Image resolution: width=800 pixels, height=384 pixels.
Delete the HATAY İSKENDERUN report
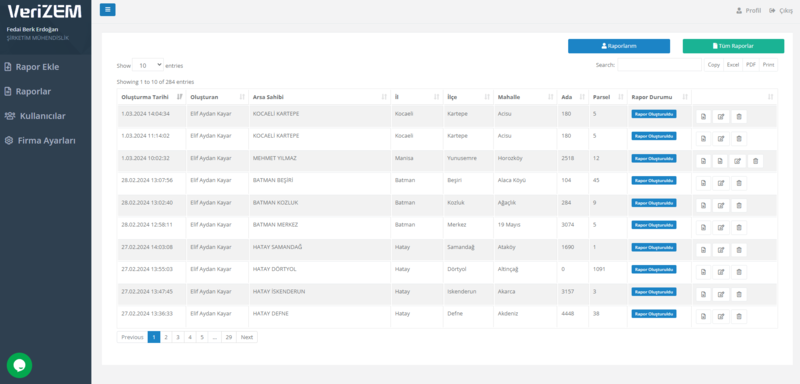pos(739,294)
